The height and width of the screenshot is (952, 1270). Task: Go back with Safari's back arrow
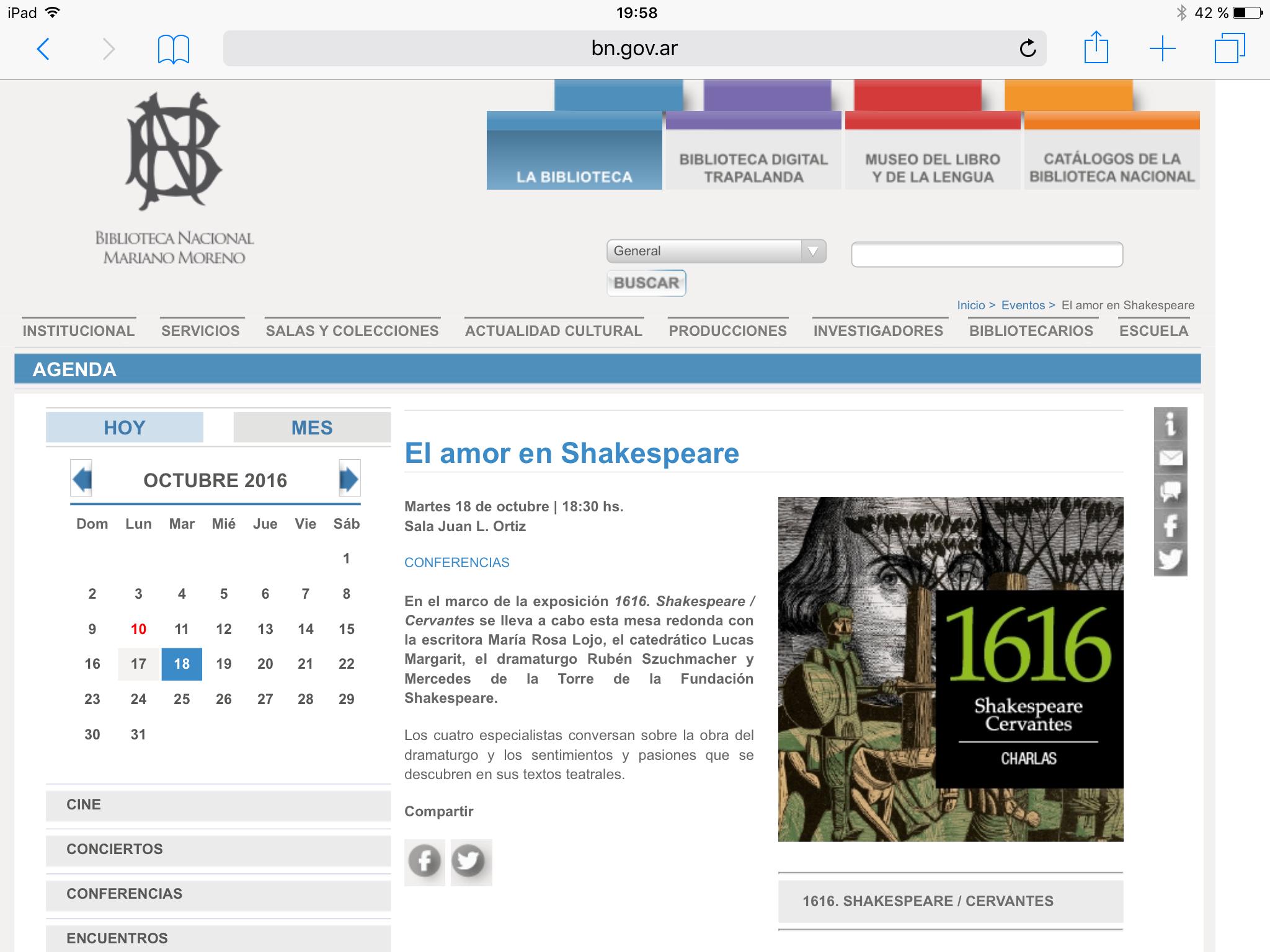(43, 48)
